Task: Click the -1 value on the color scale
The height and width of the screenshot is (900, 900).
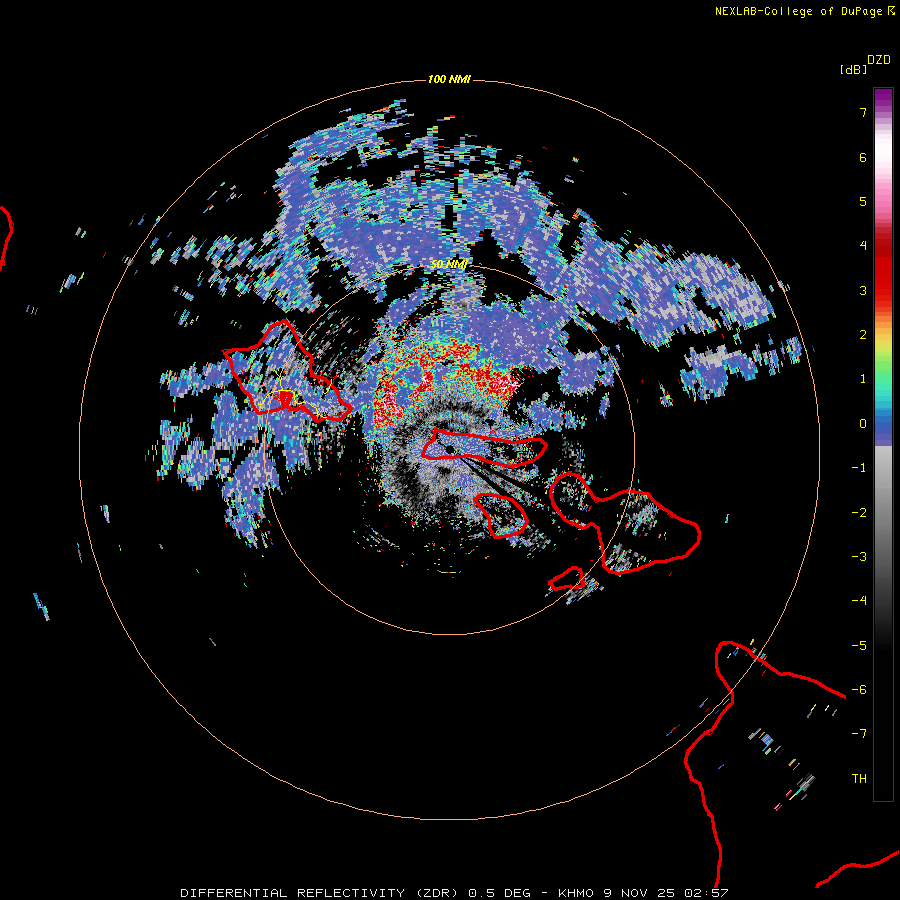Action: click(859, 468)
